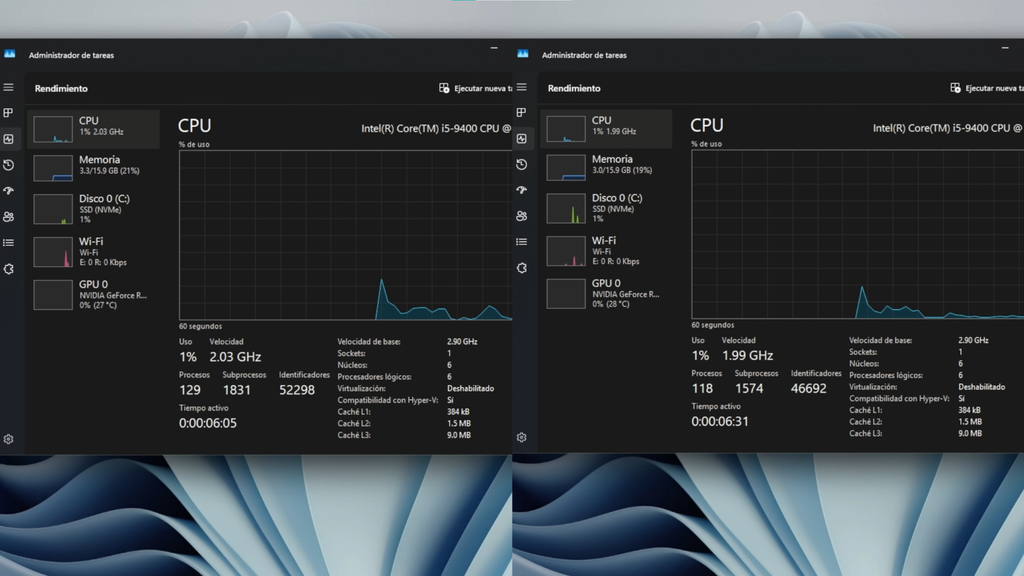
Task: Click Intel Core i5-9400 CPU name in right window
Action: [948, 128]
